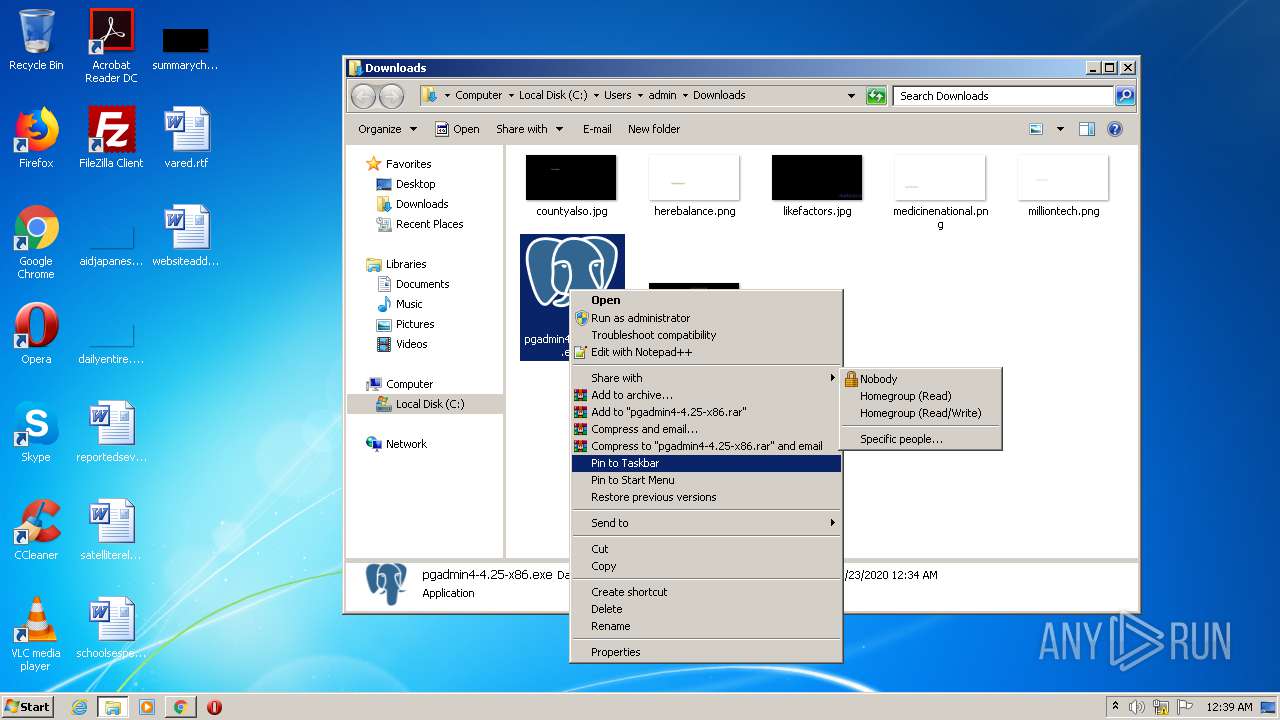1280x720 pixels.
Task: Choose Homegroup (Read/Write) sharing
Action: point(920,413)
